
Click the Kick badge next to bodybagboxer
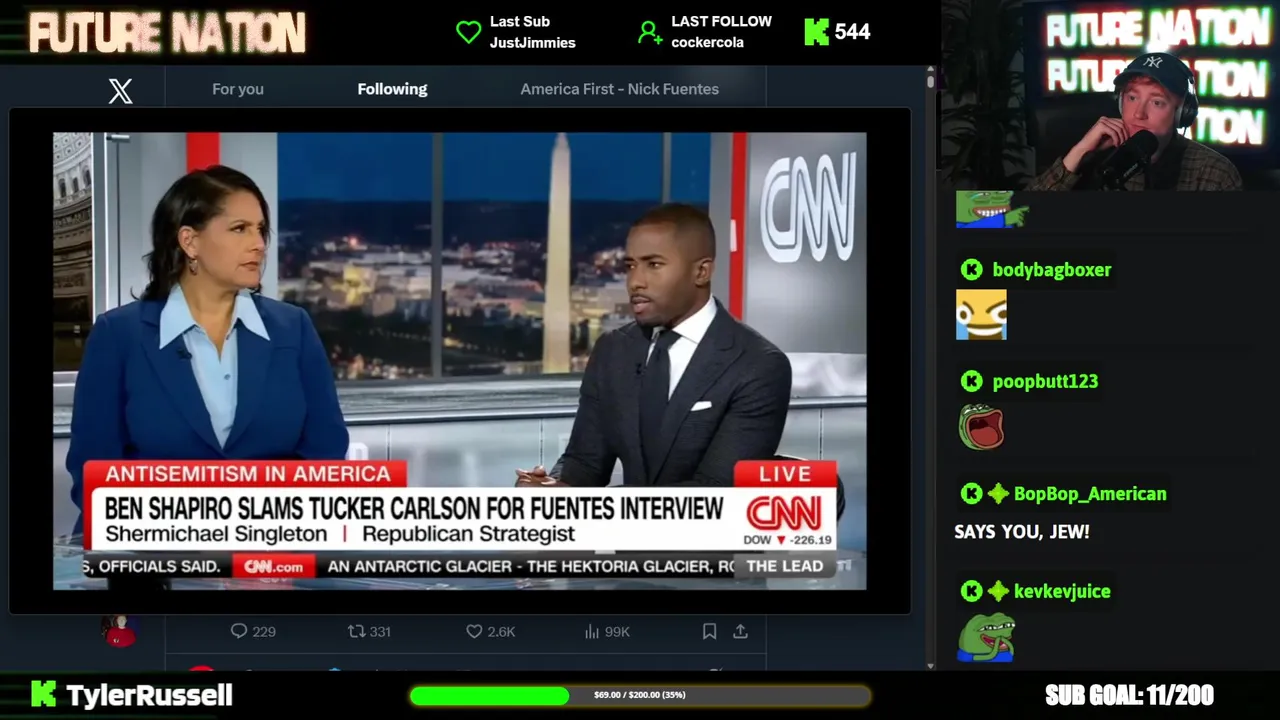[x=971, y=270]
